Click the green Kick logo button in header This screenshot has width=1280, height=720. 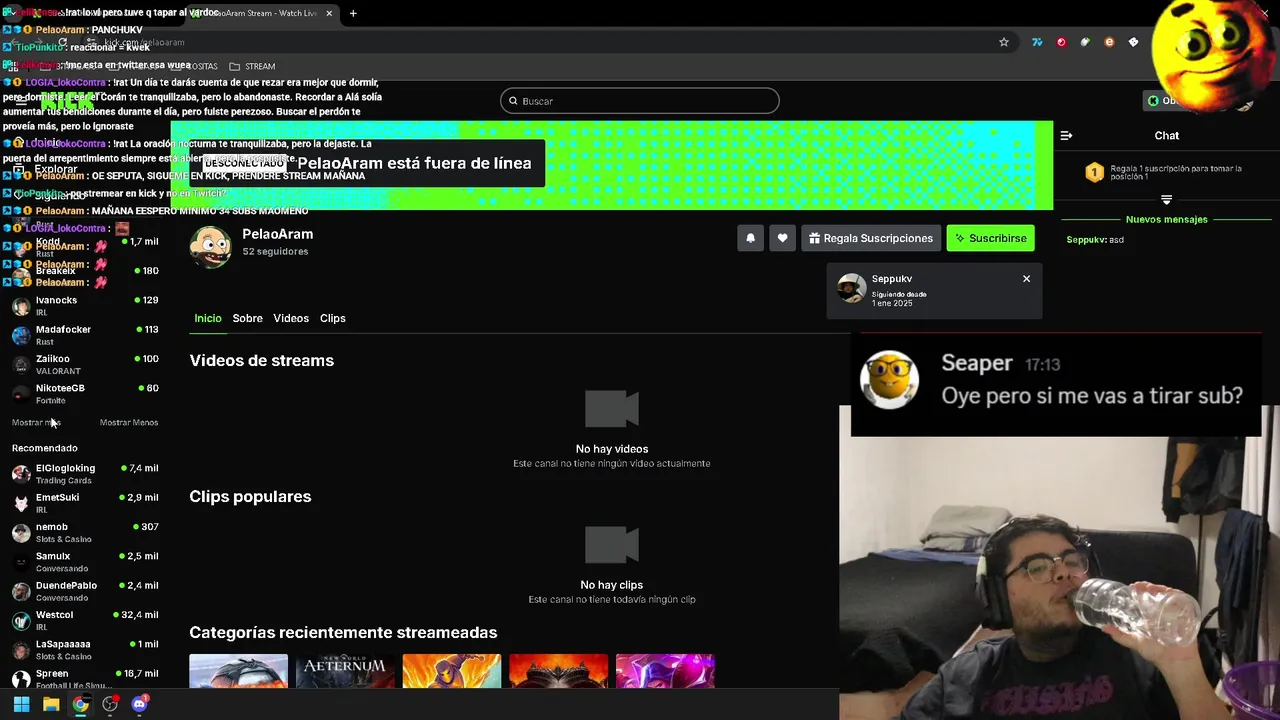coord(67,102)
